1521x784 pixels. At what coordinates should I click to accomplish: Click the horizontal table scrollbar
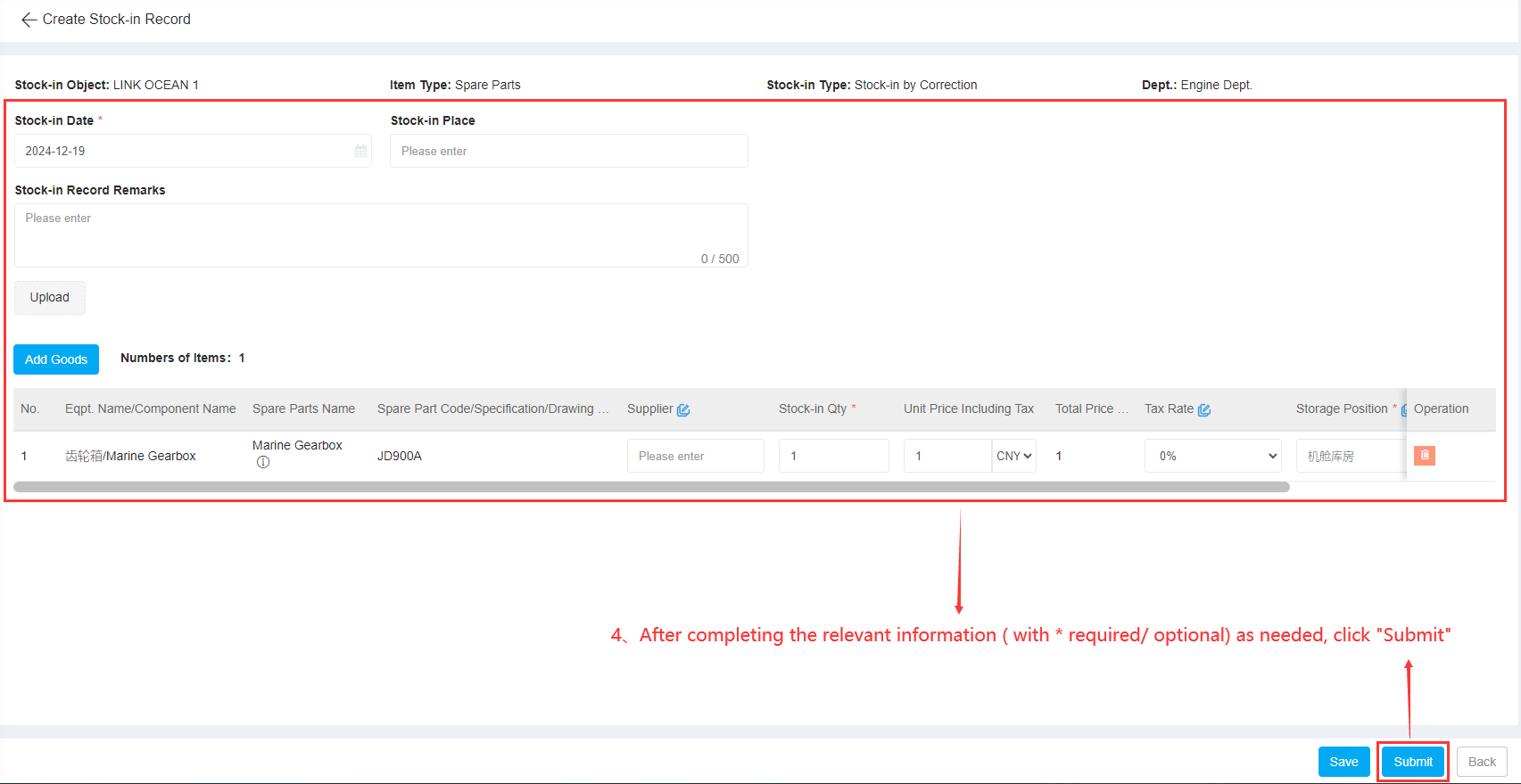pyautogui.click(x=651, y=487)
